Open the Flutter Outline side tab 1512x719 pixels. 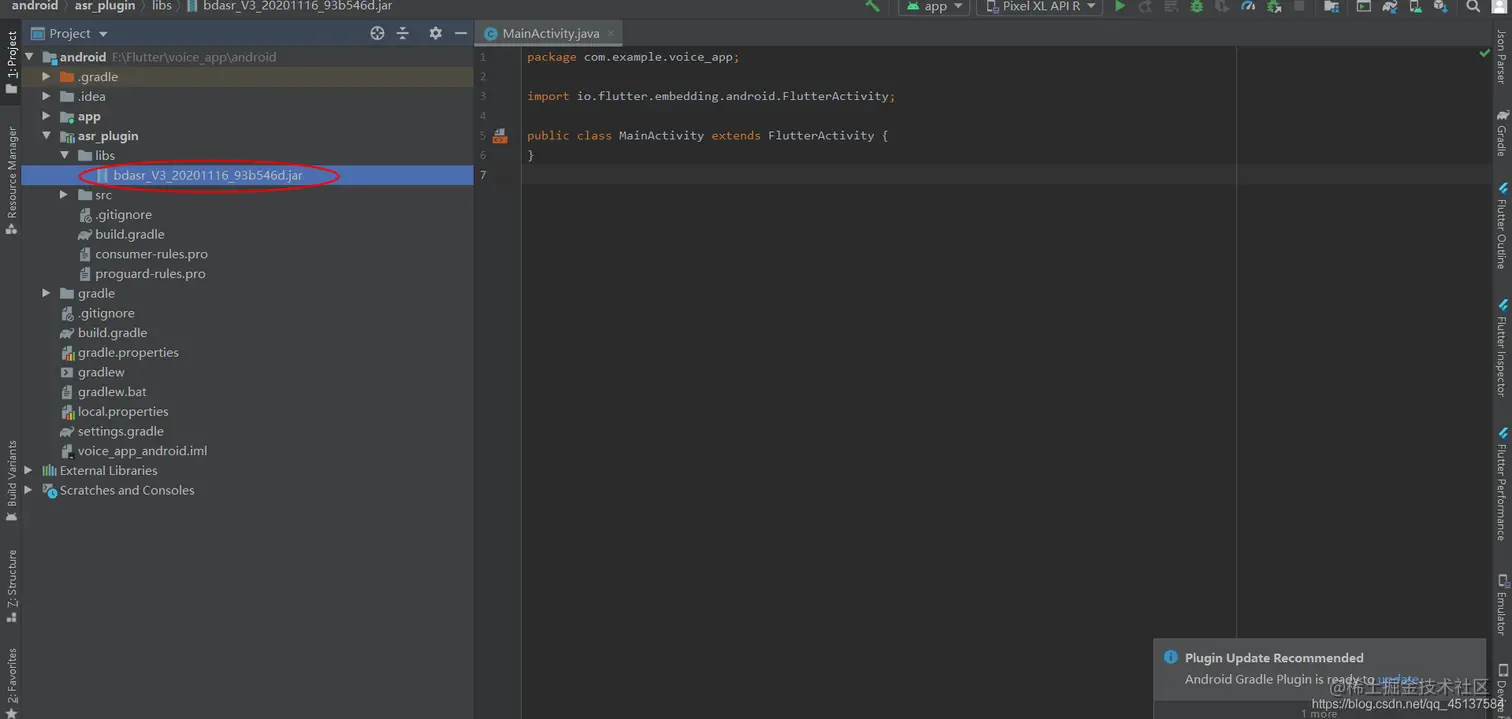(x=1501, y=226)
